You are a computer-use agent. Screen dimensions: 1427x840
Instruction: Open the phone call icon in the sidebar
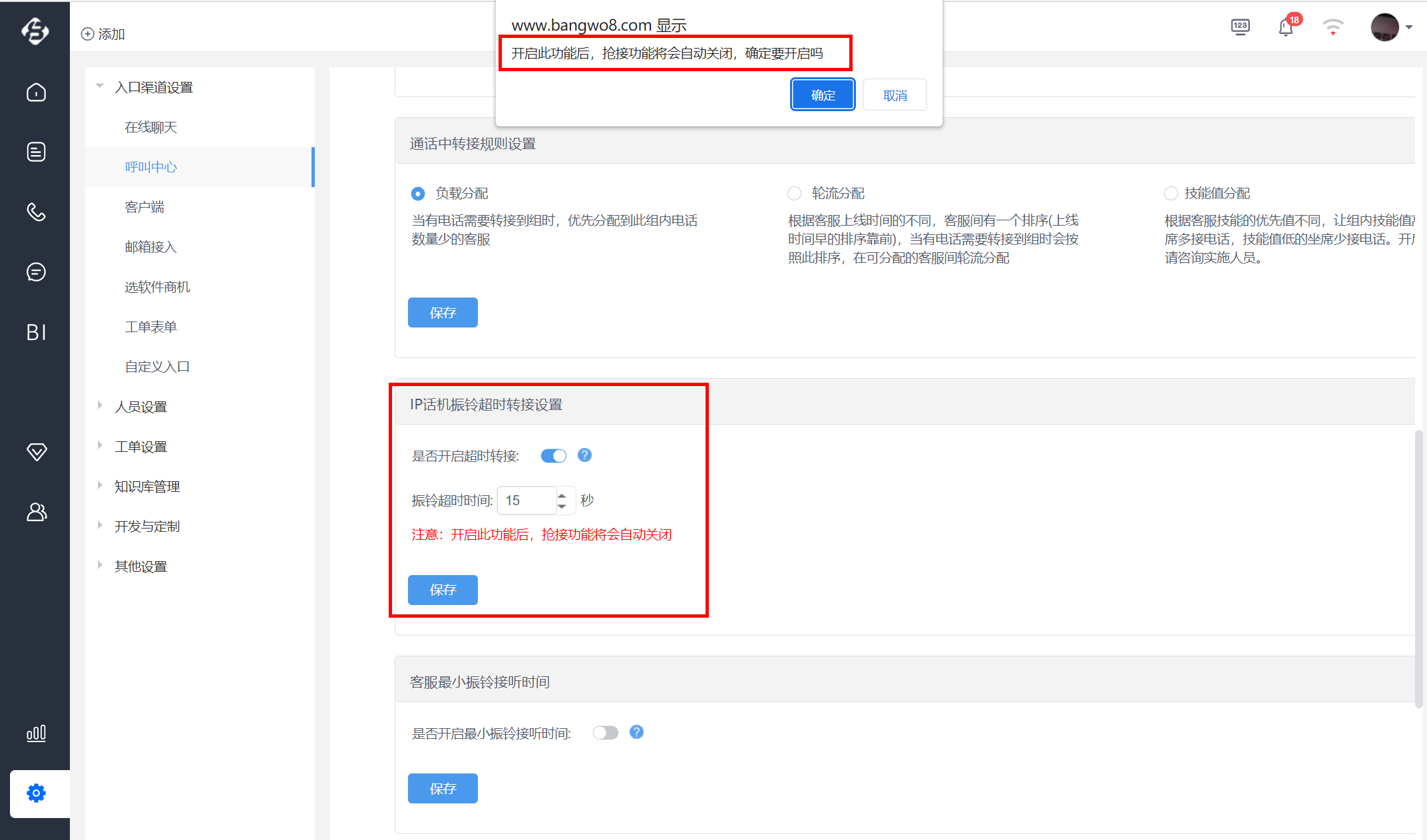36,212
